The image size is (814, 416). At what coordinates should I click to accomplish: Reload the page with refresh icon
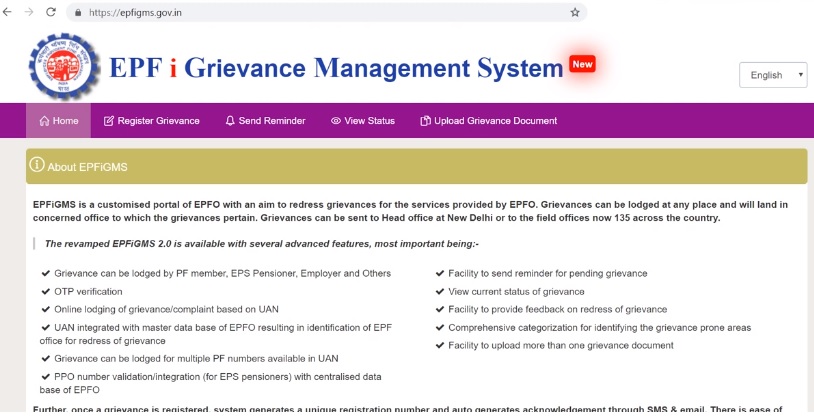(x=51, y=12)
